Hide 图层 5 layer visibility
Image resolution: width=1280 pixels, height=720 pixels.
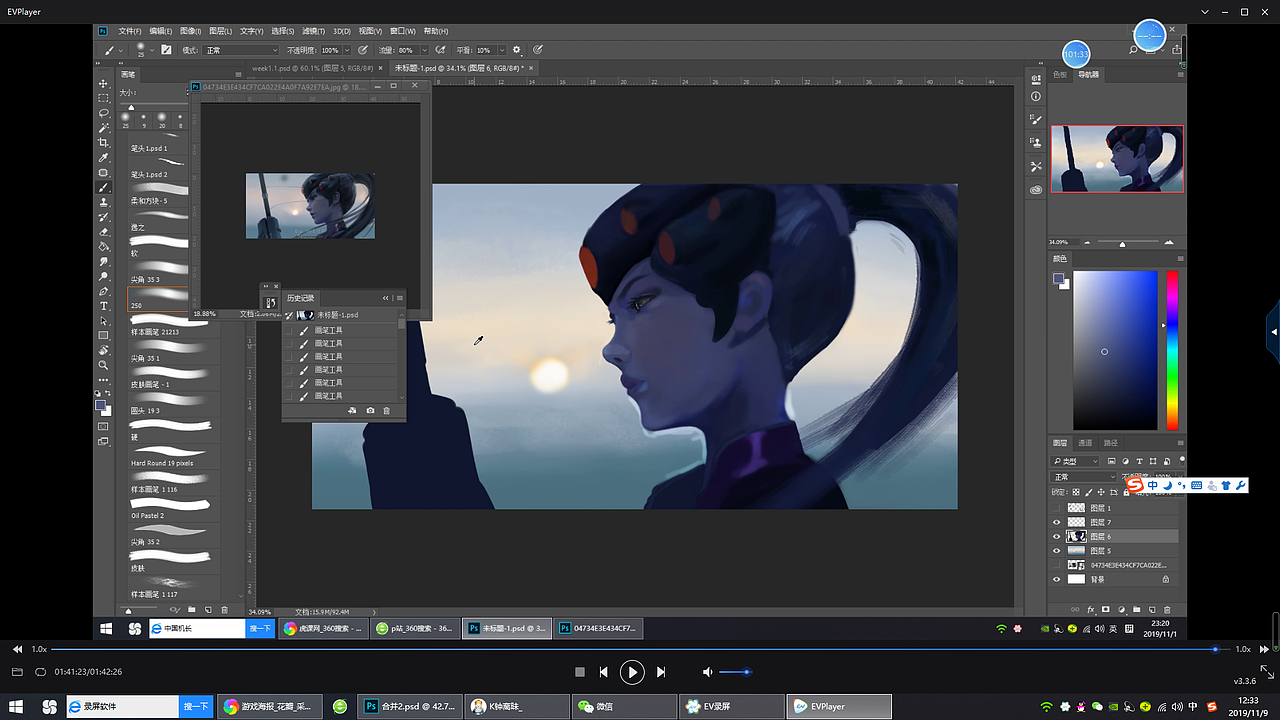1057,551
